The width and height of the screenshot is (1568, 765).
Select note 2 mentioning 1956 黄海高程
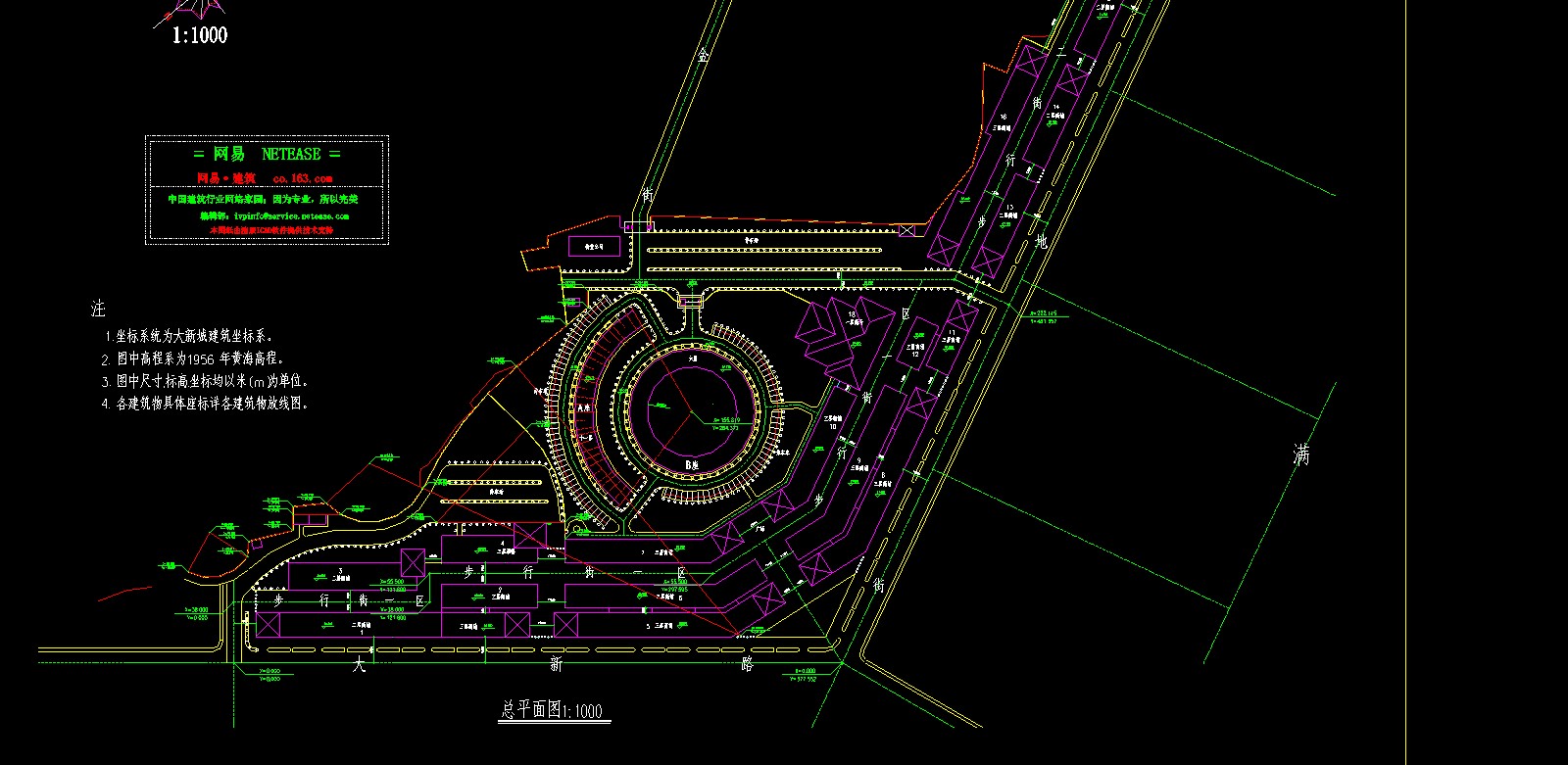(193, 359)
